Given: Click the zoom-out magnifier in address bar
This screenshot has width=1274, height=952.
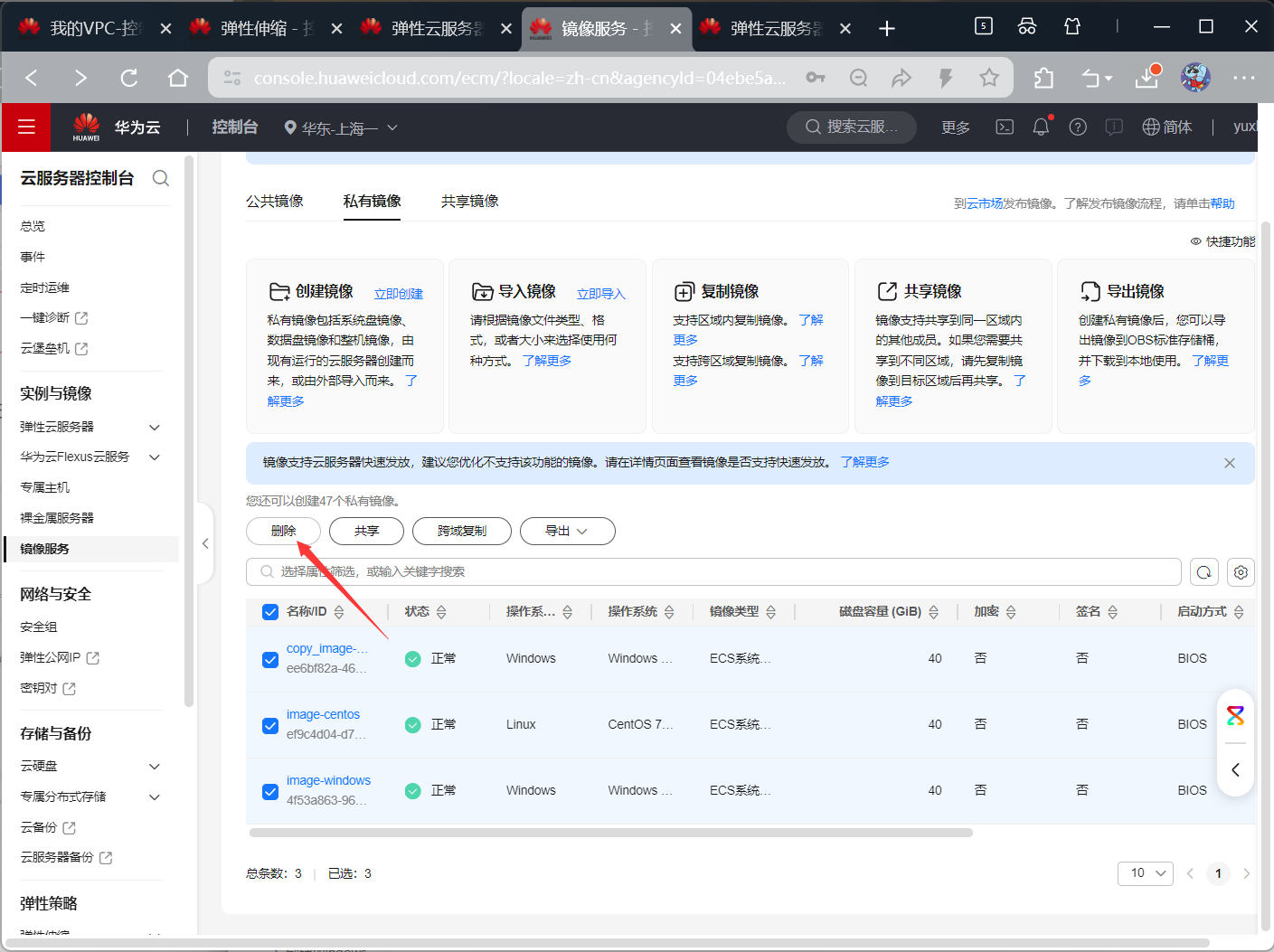Looking at the screenshot, I should point(859,78).
